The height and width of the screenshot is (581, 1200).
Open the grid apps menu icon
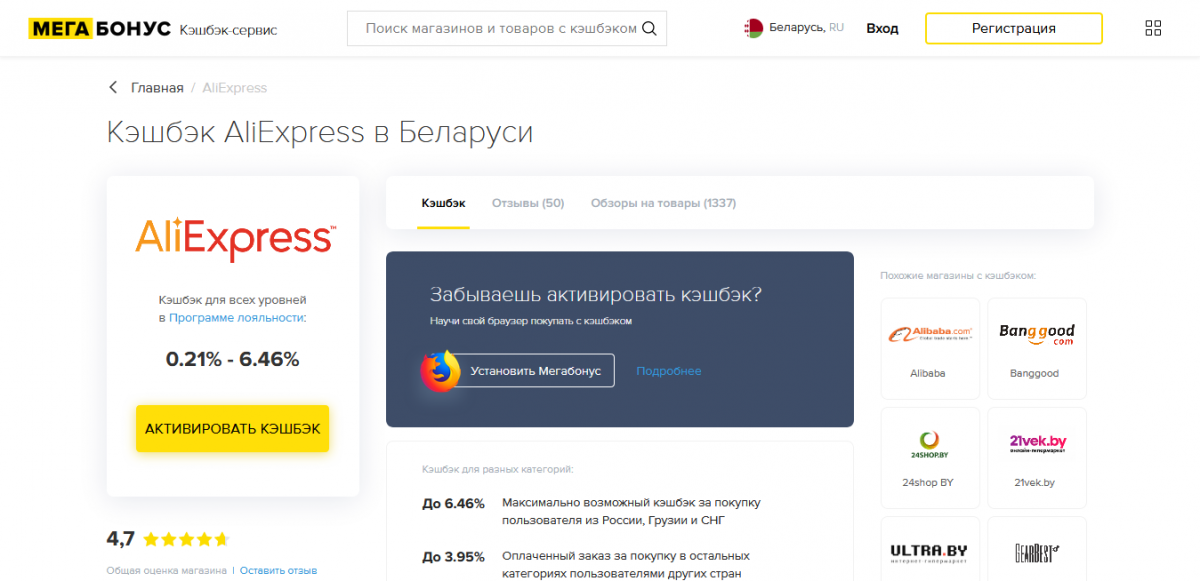1153,29
